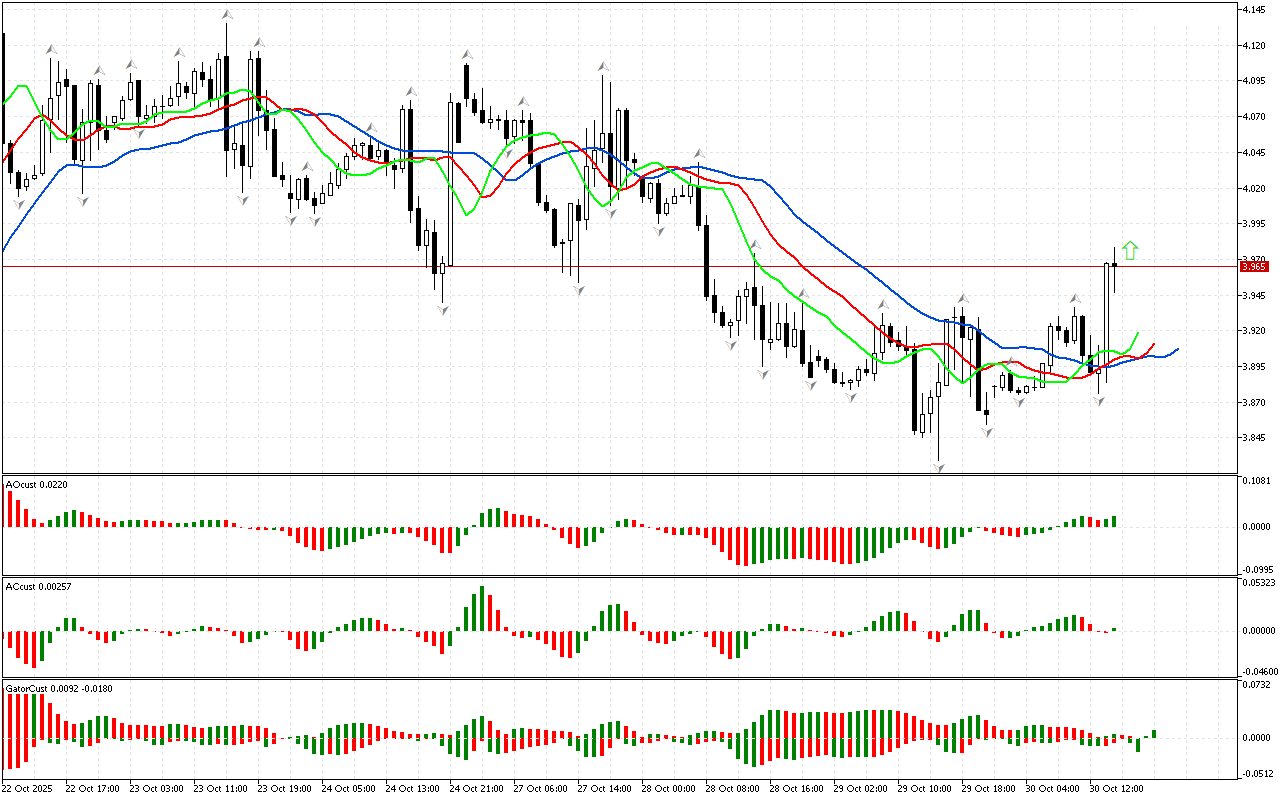
Task: Click the 4.145 value on the price scale
Action: click(1255, 10)
